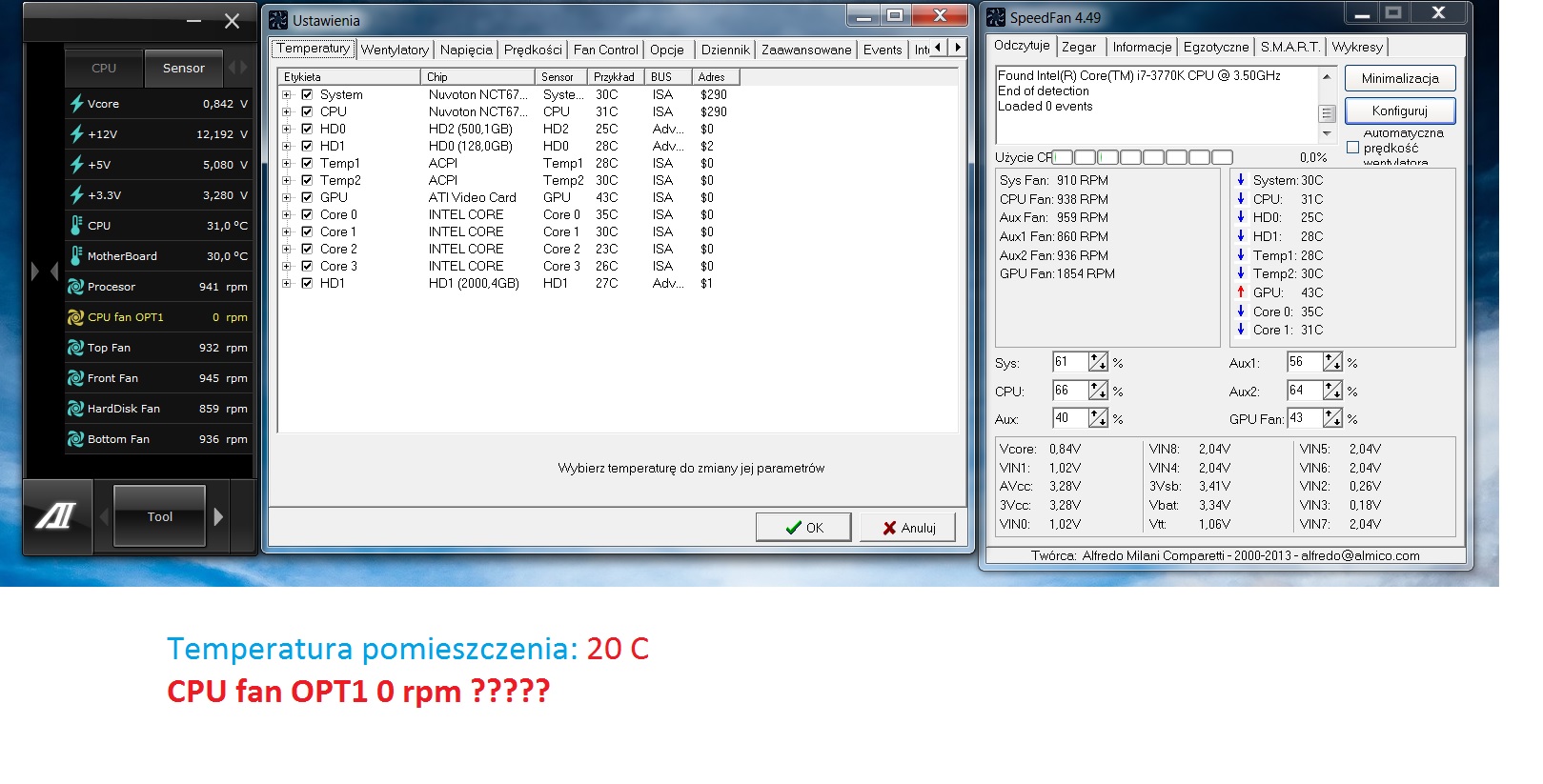
Task: Uncheck the Core 3 checkbox
Action: [x=307, y=266]
